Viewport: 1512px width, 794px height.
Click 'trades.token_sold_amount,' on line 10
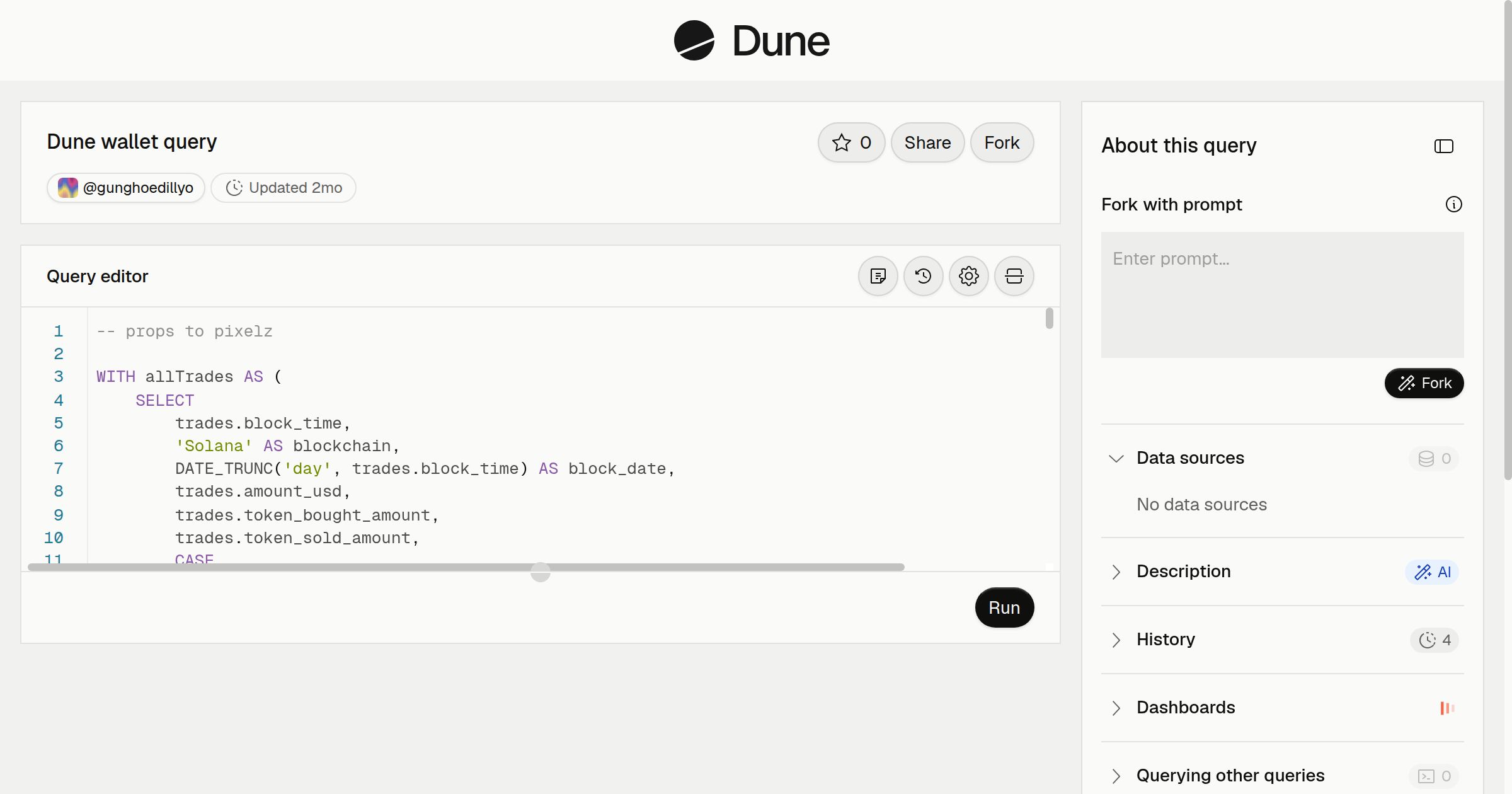click(x=297, y=538)
